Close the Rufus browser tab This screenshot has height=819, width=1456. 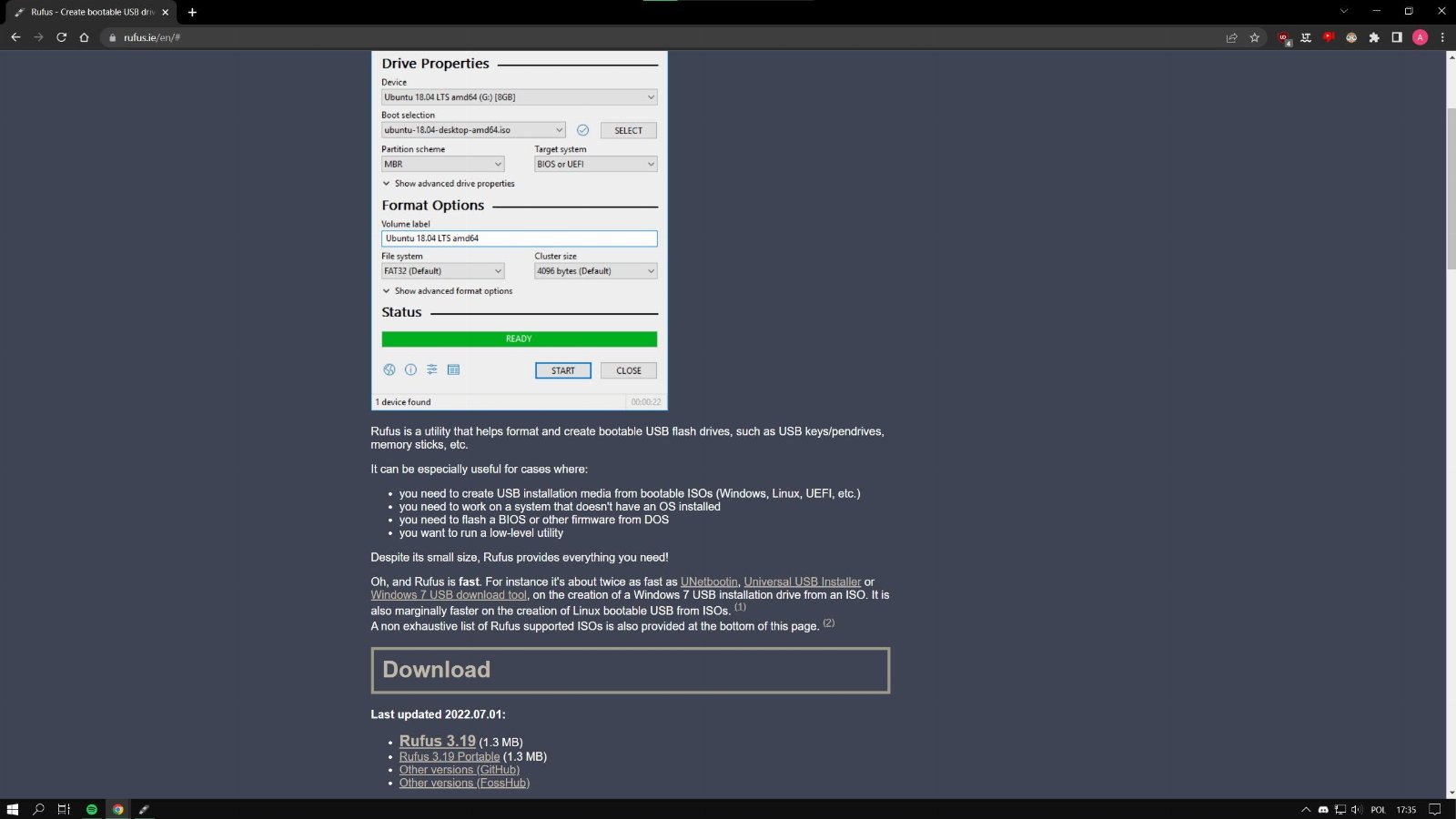click(x=165, y=12)
